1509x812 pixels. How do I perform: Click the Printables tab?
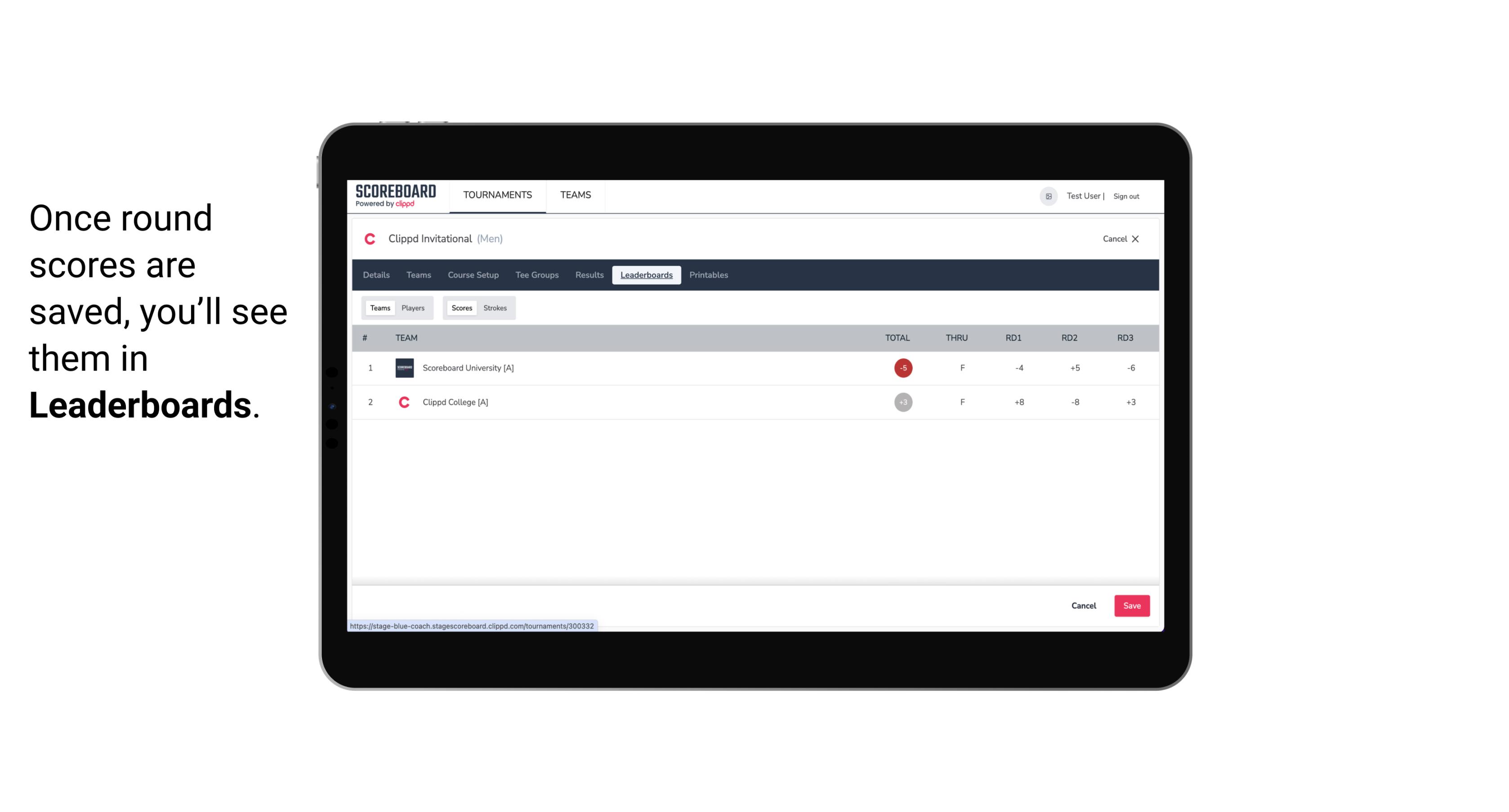click(x=709, y=275)
